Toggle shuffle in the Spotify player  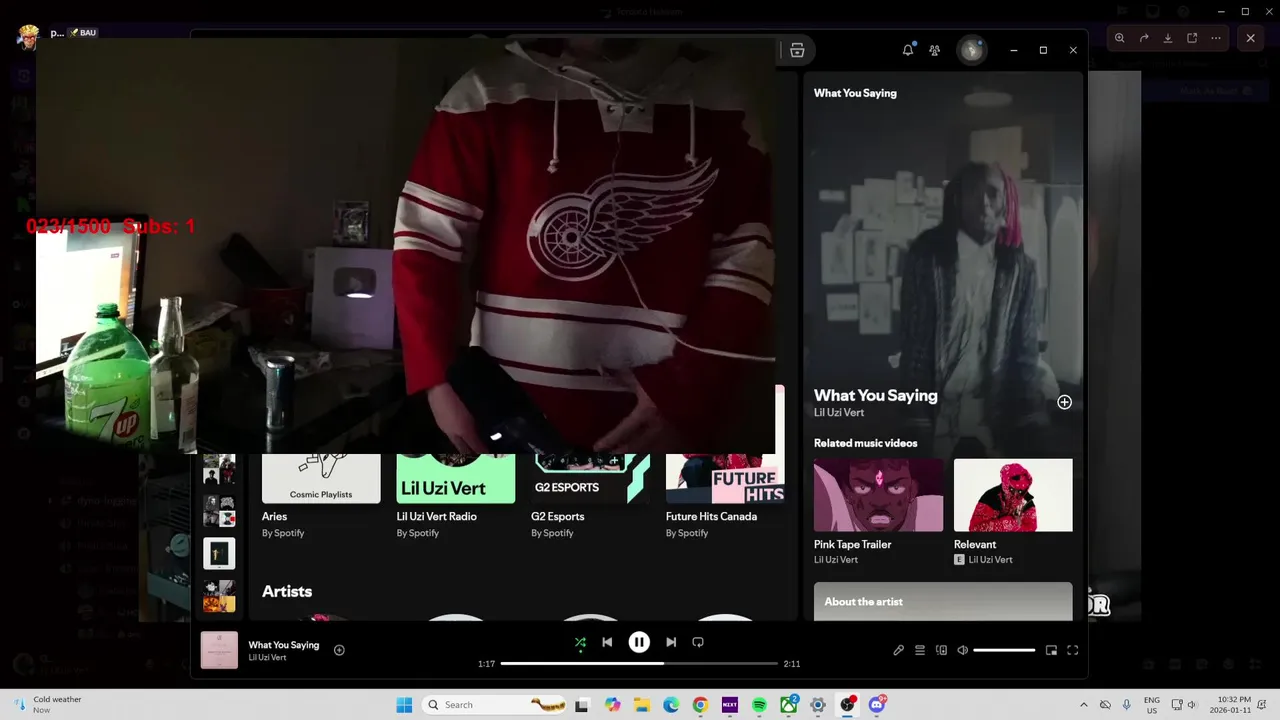[580, 643]
